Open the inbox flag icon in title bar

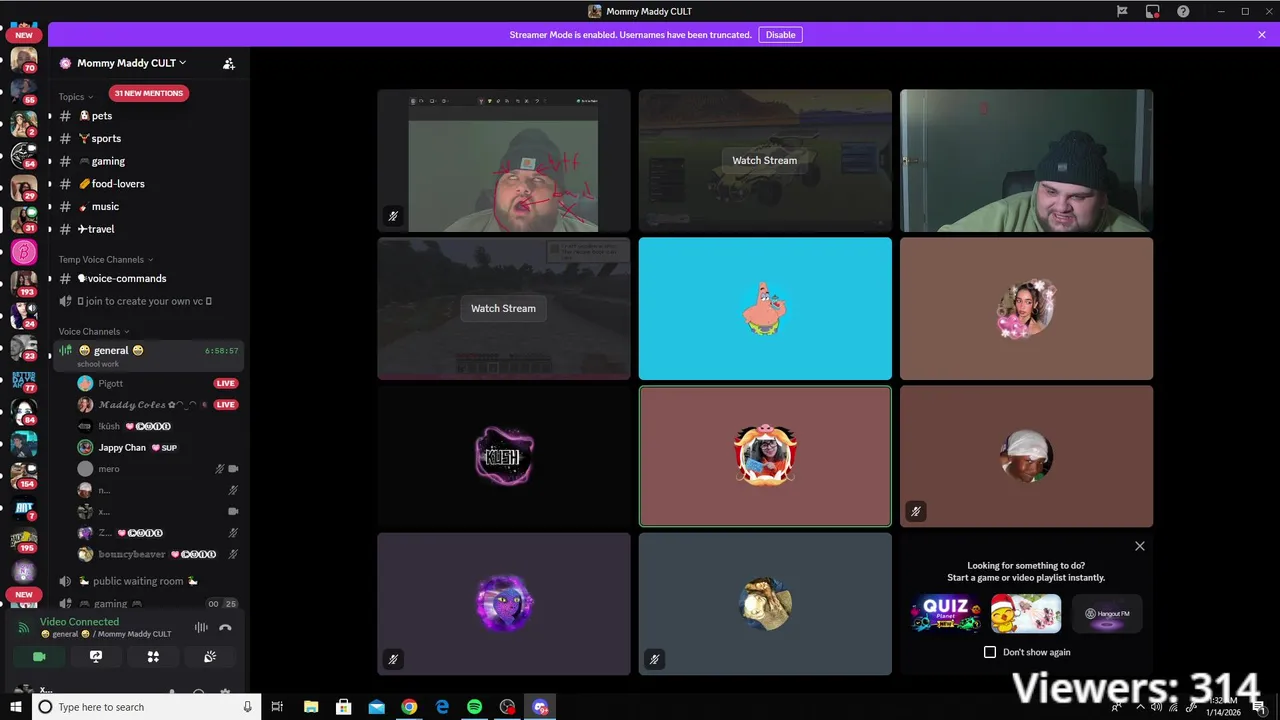[x=1122, y=11]
